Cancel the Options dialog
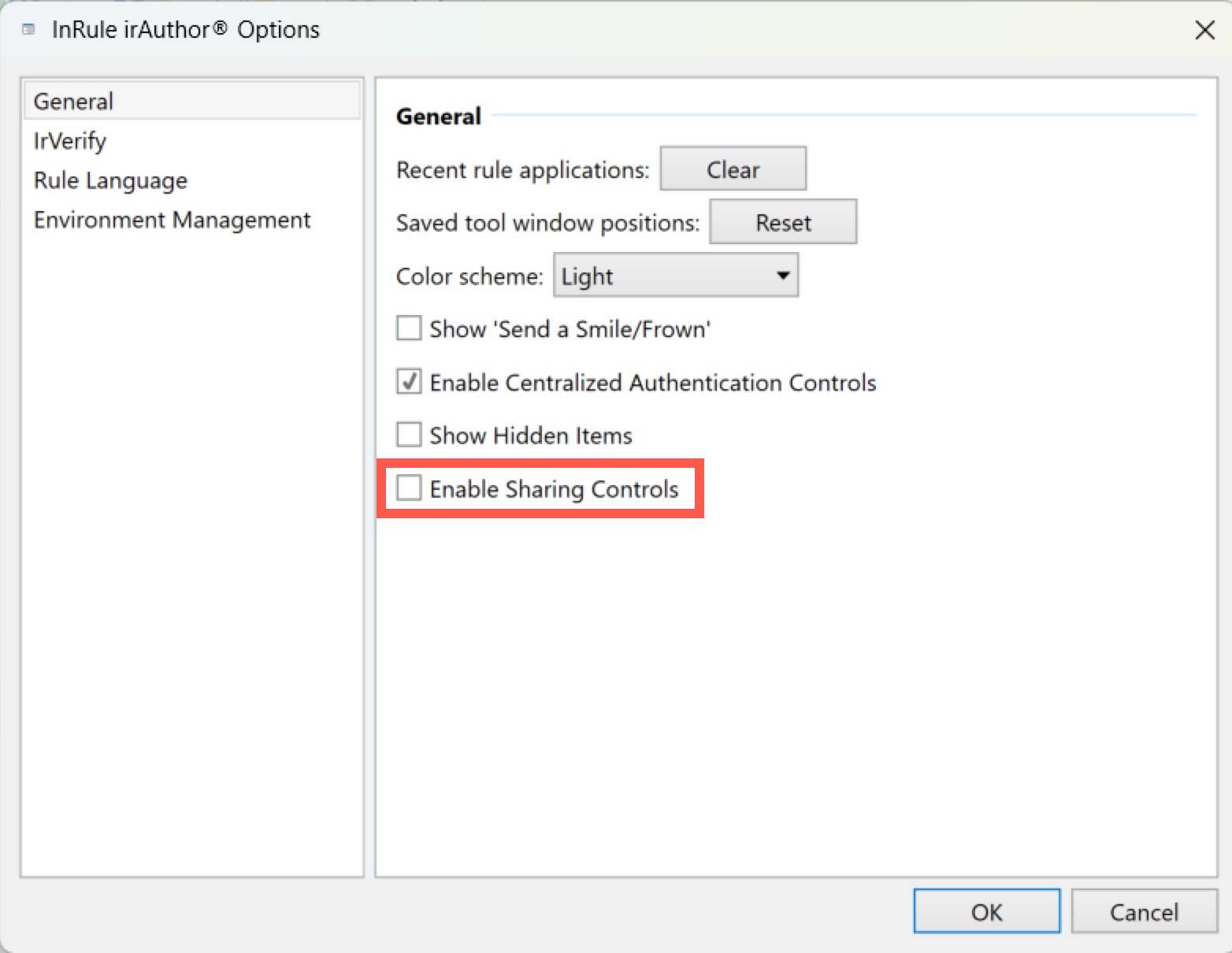The width and height of the screenshot is (1232, 953). point(1144,911)
